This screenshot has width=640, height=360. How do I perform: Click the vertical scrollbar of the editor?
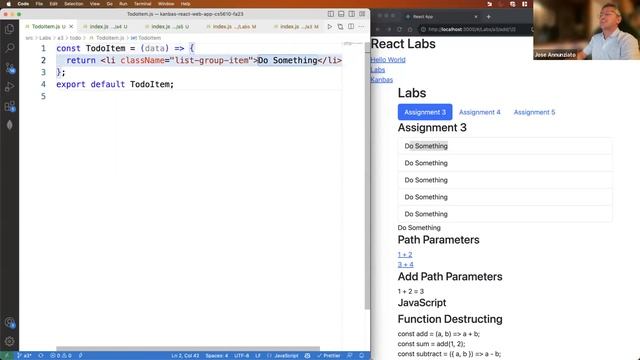367,176
